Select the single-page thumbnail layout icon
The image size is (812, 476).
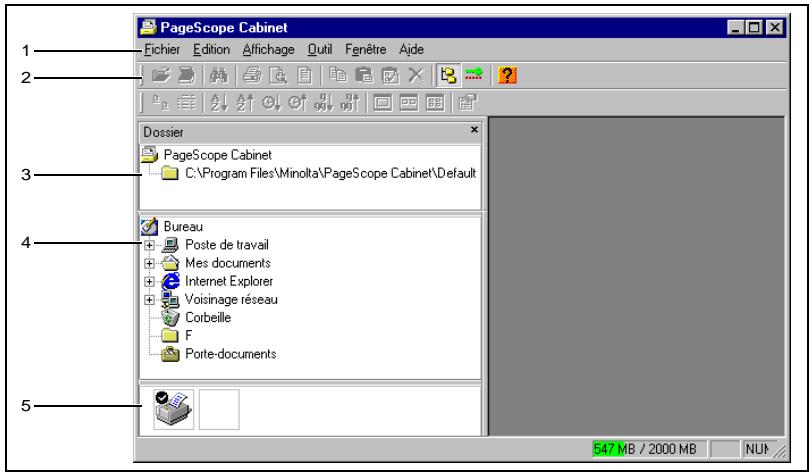tap(383, 103)
